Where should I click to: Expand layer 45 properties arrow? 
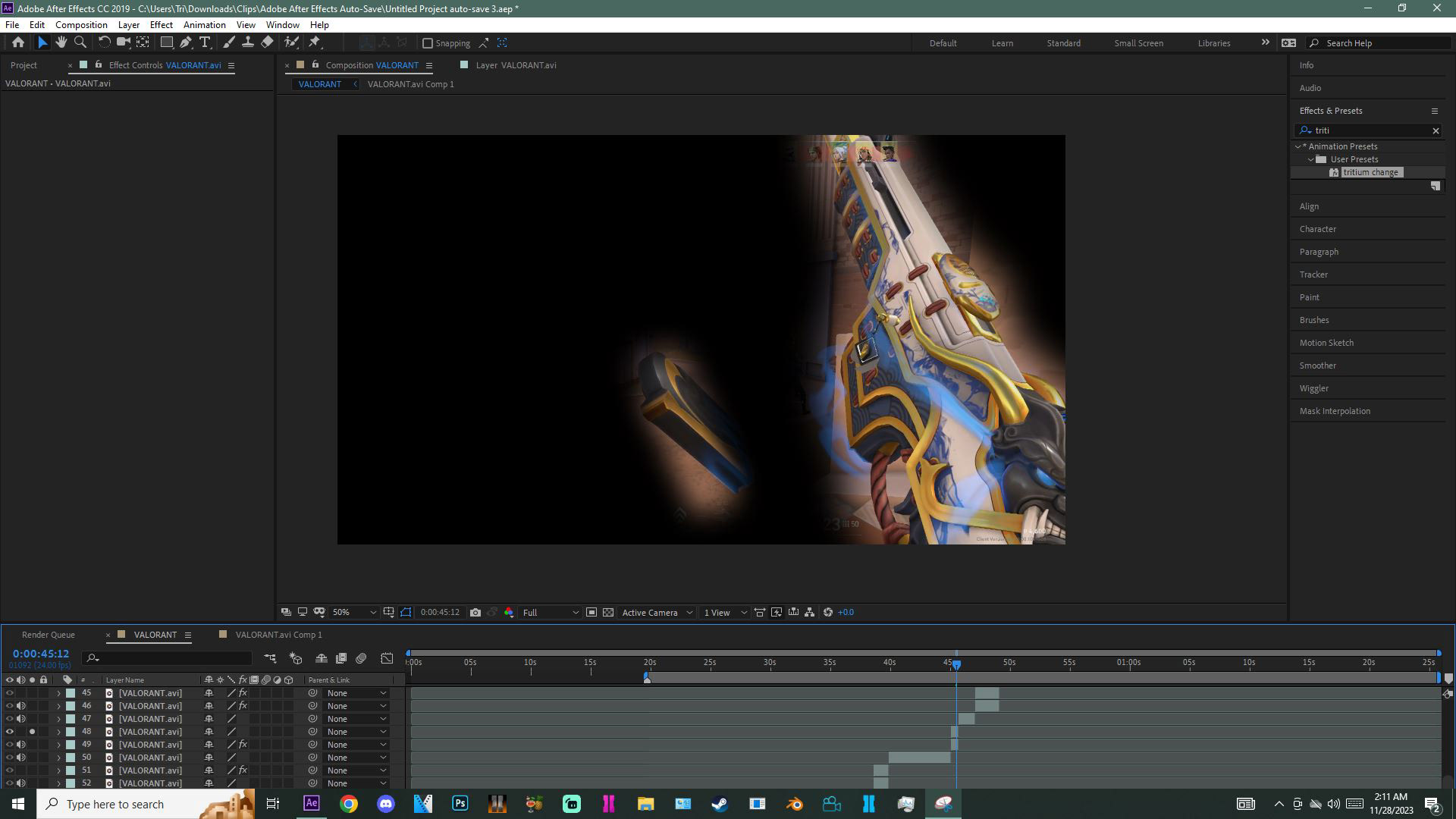pos(58,693)
